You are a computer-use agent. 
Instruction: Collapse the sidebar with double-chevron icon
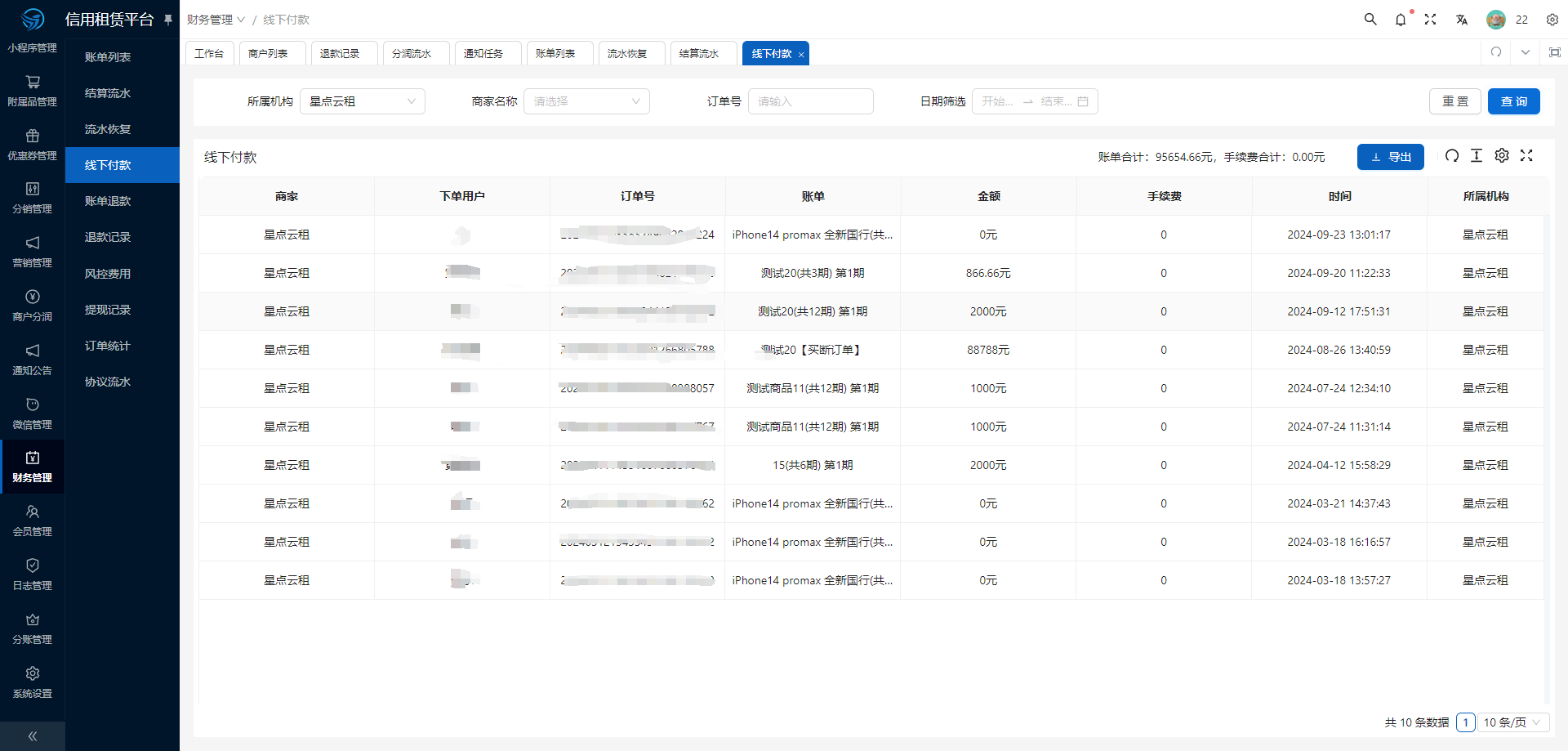point(33,736)
